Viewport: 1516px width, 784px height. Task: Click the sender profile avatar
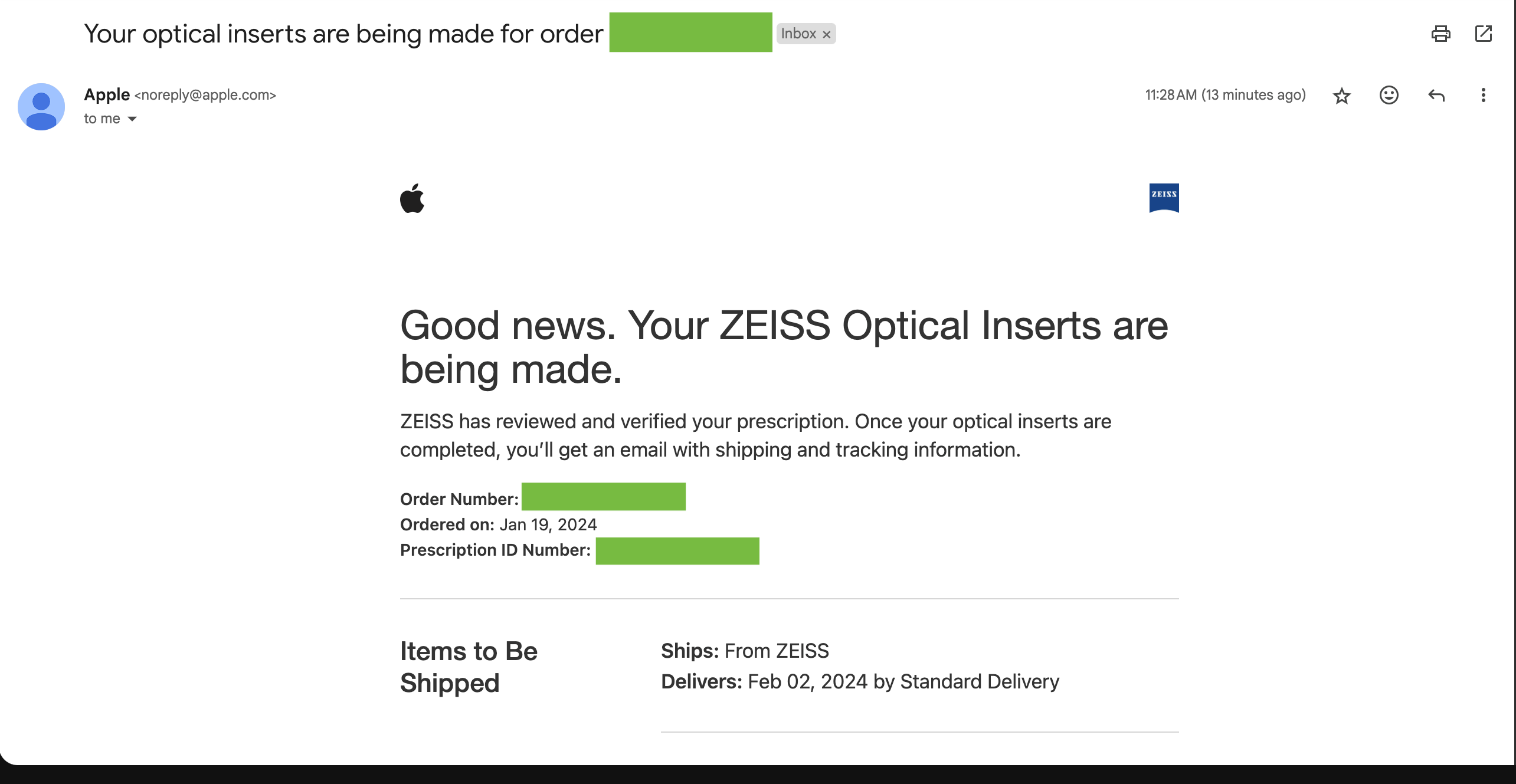coord(41,106)
